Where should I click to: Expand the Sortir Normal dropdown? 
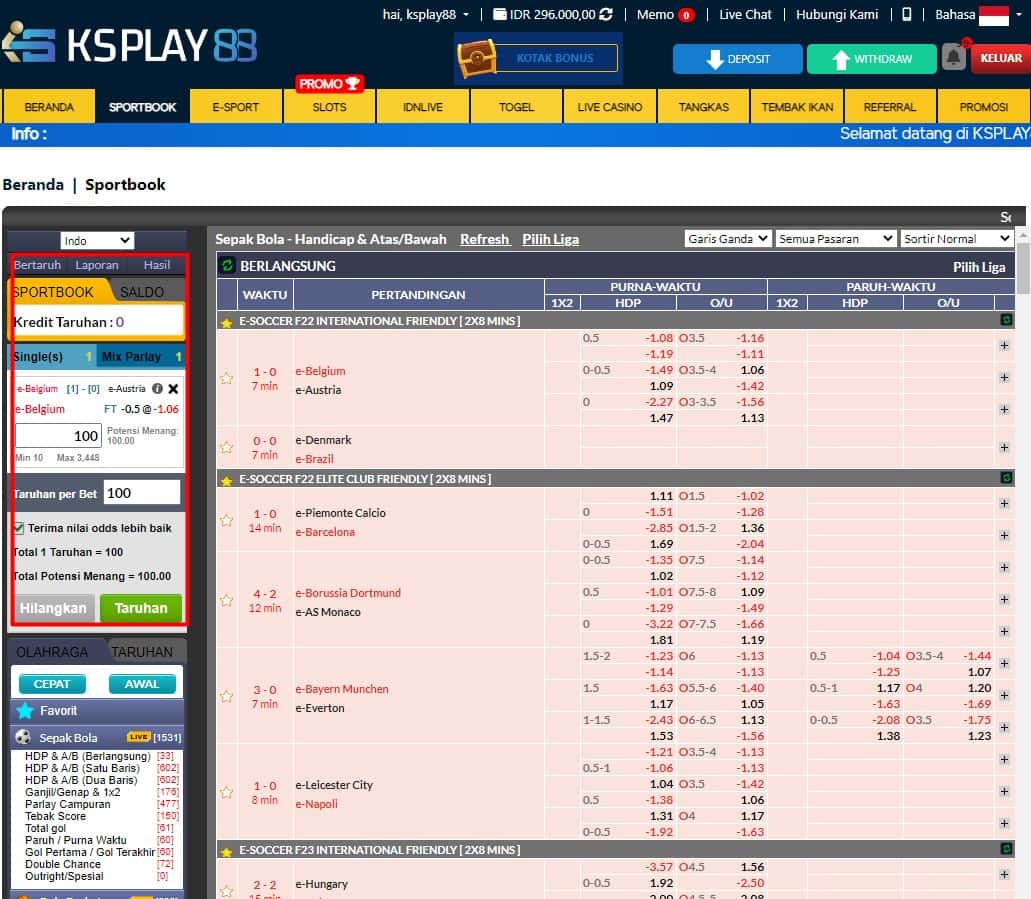click(957, 238)
